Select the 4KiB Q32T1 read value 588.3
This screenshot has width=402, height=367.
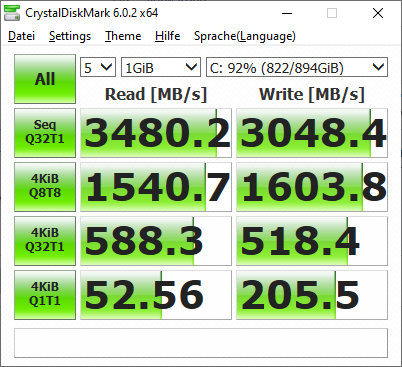(x=156, y=241)
